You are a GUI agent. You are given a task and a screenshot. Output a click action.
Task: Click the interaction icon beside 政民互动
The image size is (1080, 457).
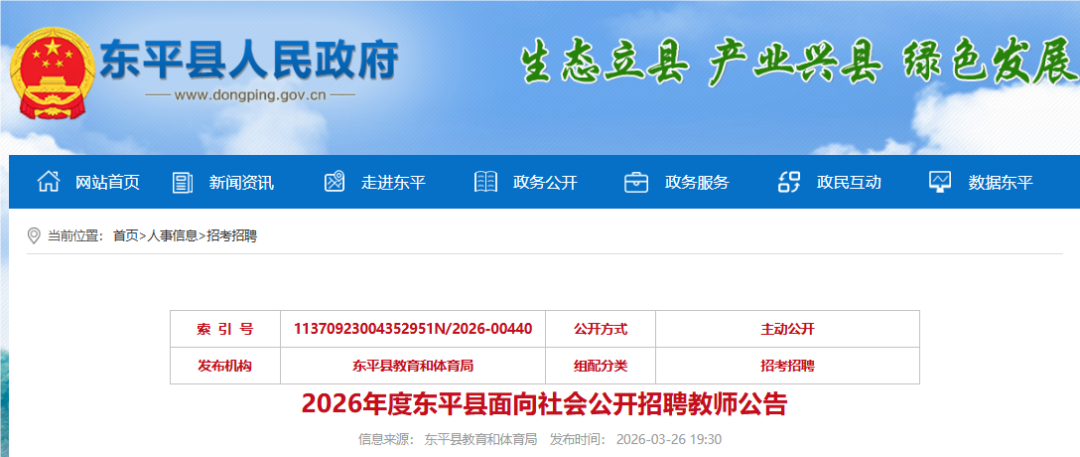(x=789, y=182)
